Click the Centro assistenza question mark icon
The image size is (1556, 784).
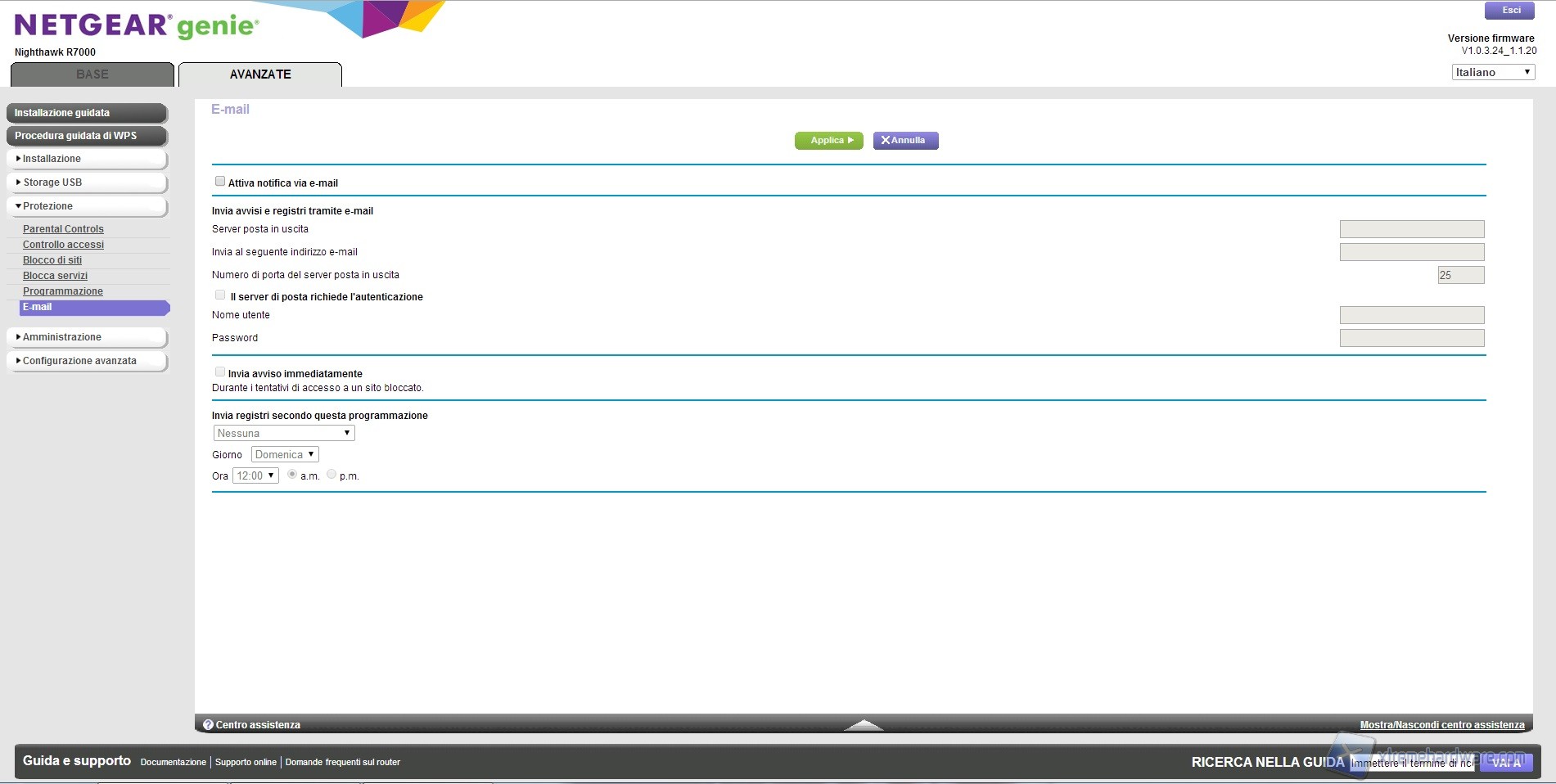point(208,725)
